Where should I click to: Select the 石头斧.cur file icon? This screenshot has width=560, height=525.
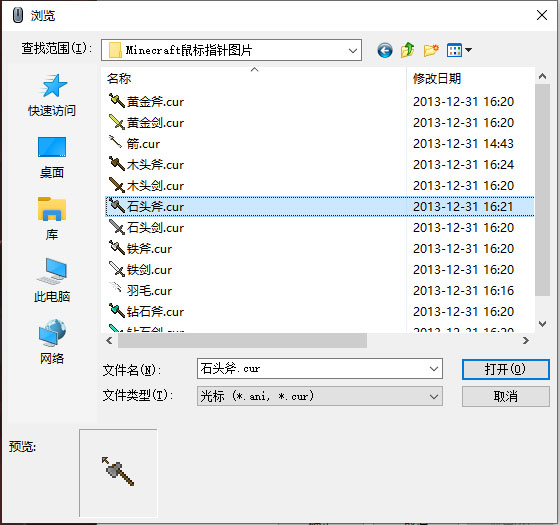[116, 206]
